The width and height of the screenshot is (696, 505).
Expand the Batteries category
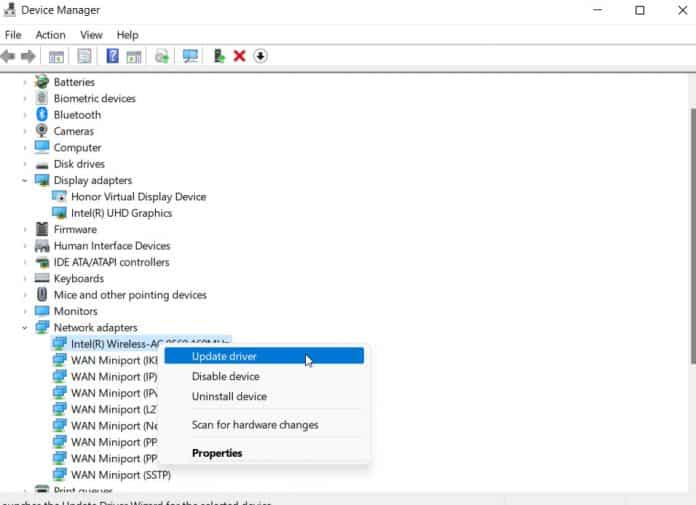(24, 82)
